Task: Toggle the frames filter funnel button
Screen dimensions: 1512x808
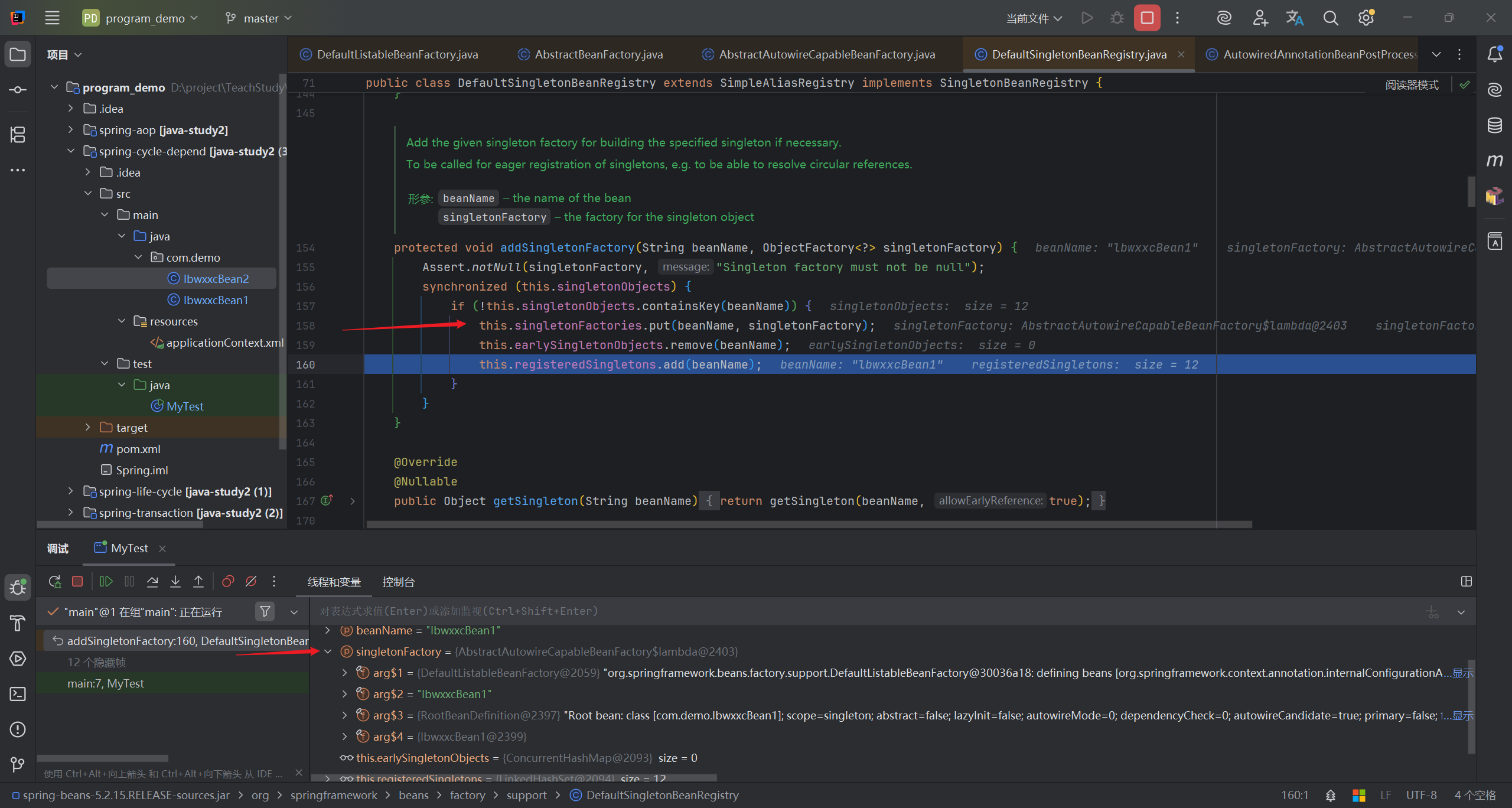Action: (x=265, y=612)
